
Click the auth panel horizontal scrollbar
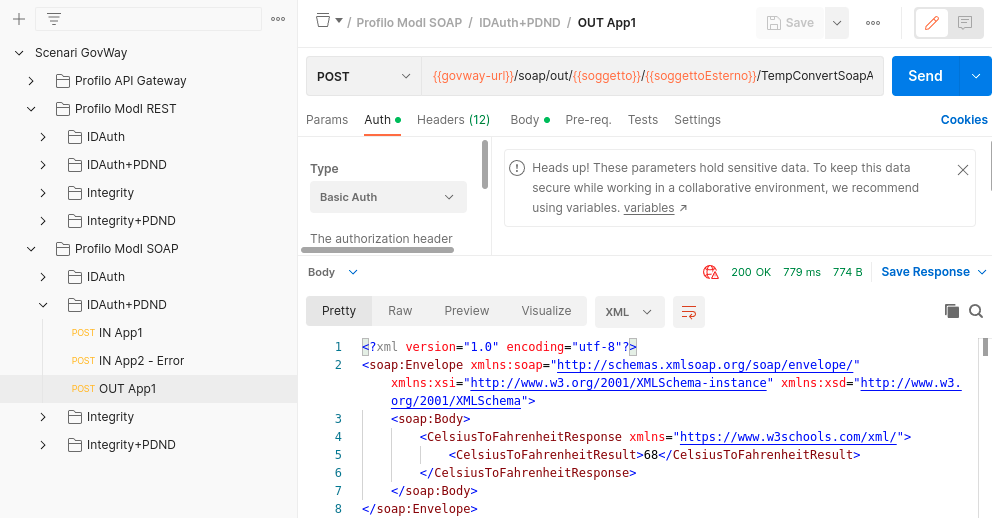pos(378,250)
